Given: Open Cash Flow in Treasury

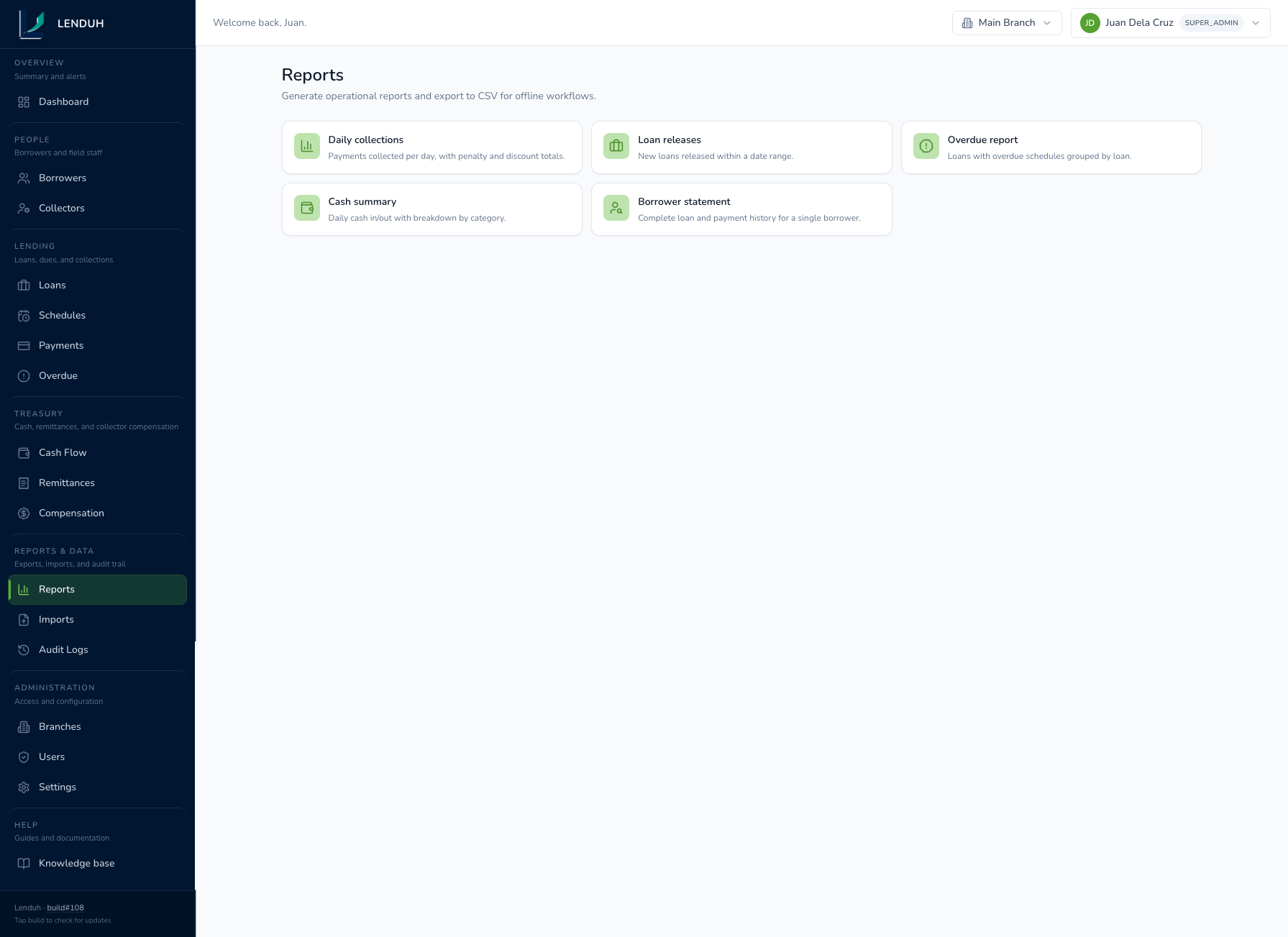Looking at the screenshot, I should pyautogui.click(x=98, y=453).
